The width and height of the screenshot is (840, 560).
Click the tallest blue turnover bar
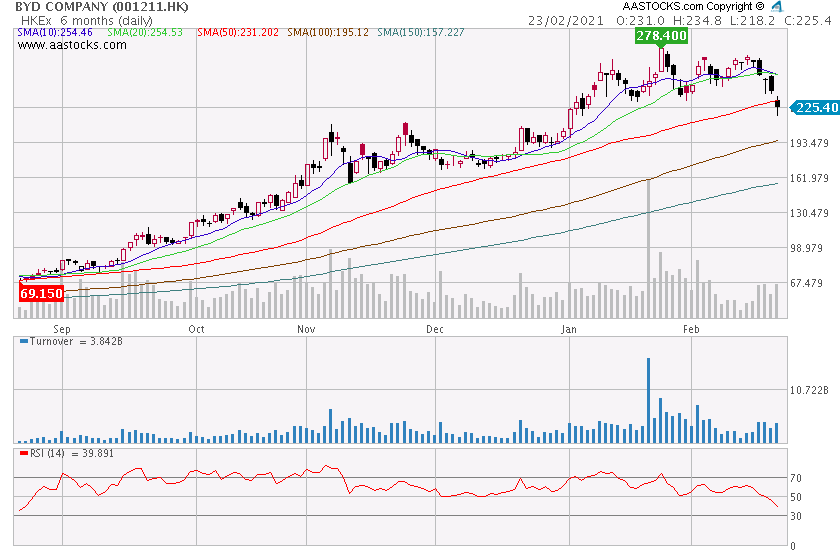[x=648, y=400]
